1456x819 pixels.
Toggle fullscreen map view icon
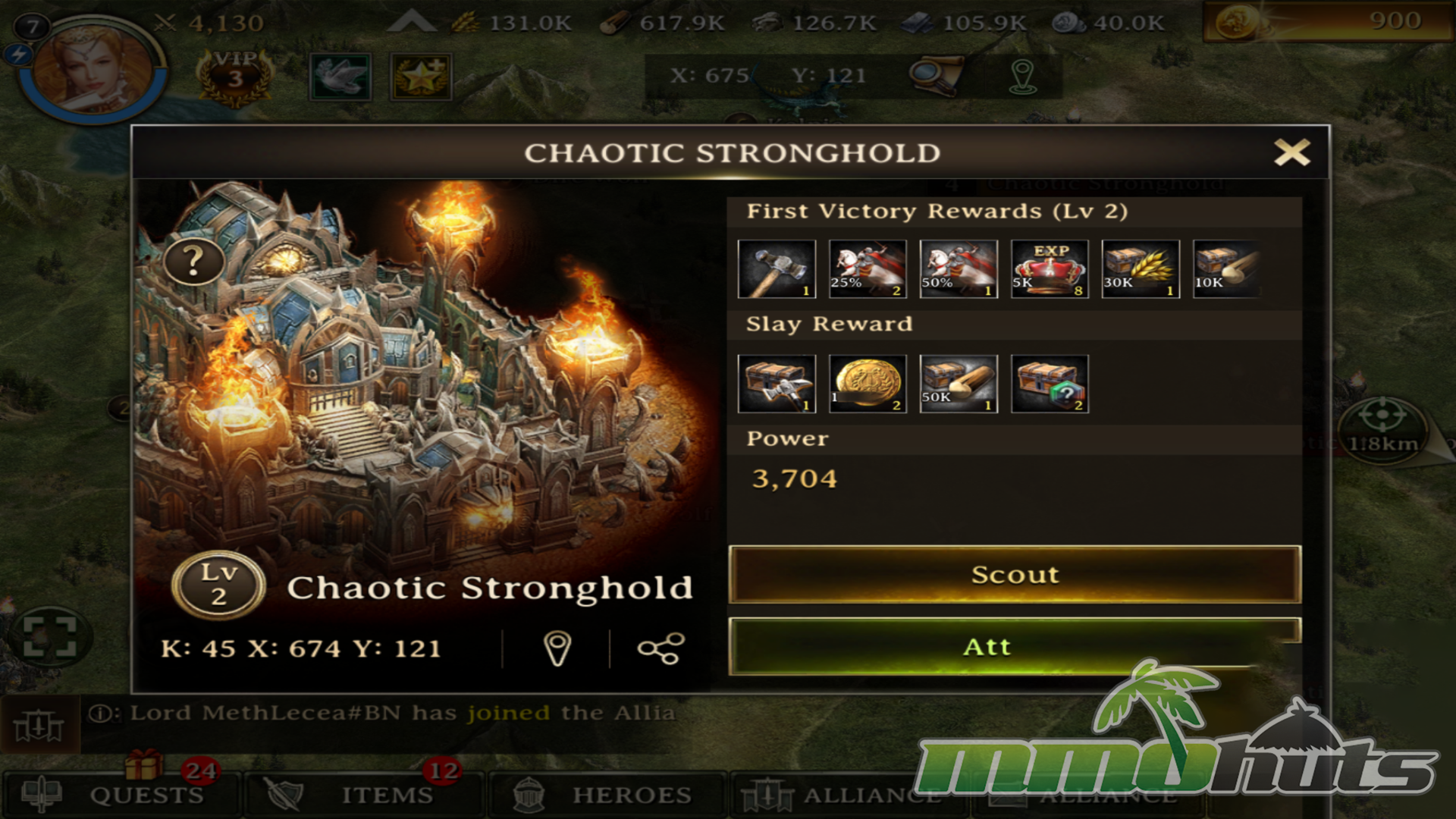[x=50, y=635]
